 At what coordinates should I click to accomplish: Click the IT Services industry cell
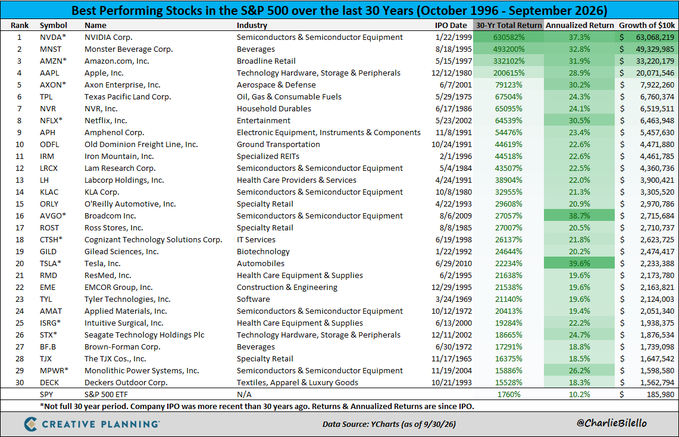256,240
